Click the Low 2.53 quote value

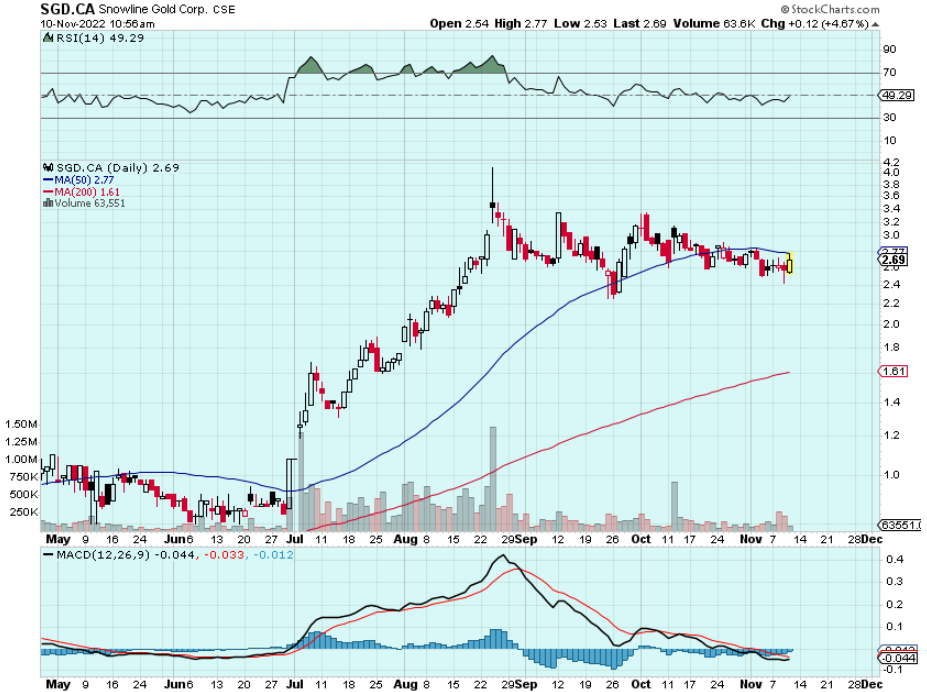pos(581,24)
